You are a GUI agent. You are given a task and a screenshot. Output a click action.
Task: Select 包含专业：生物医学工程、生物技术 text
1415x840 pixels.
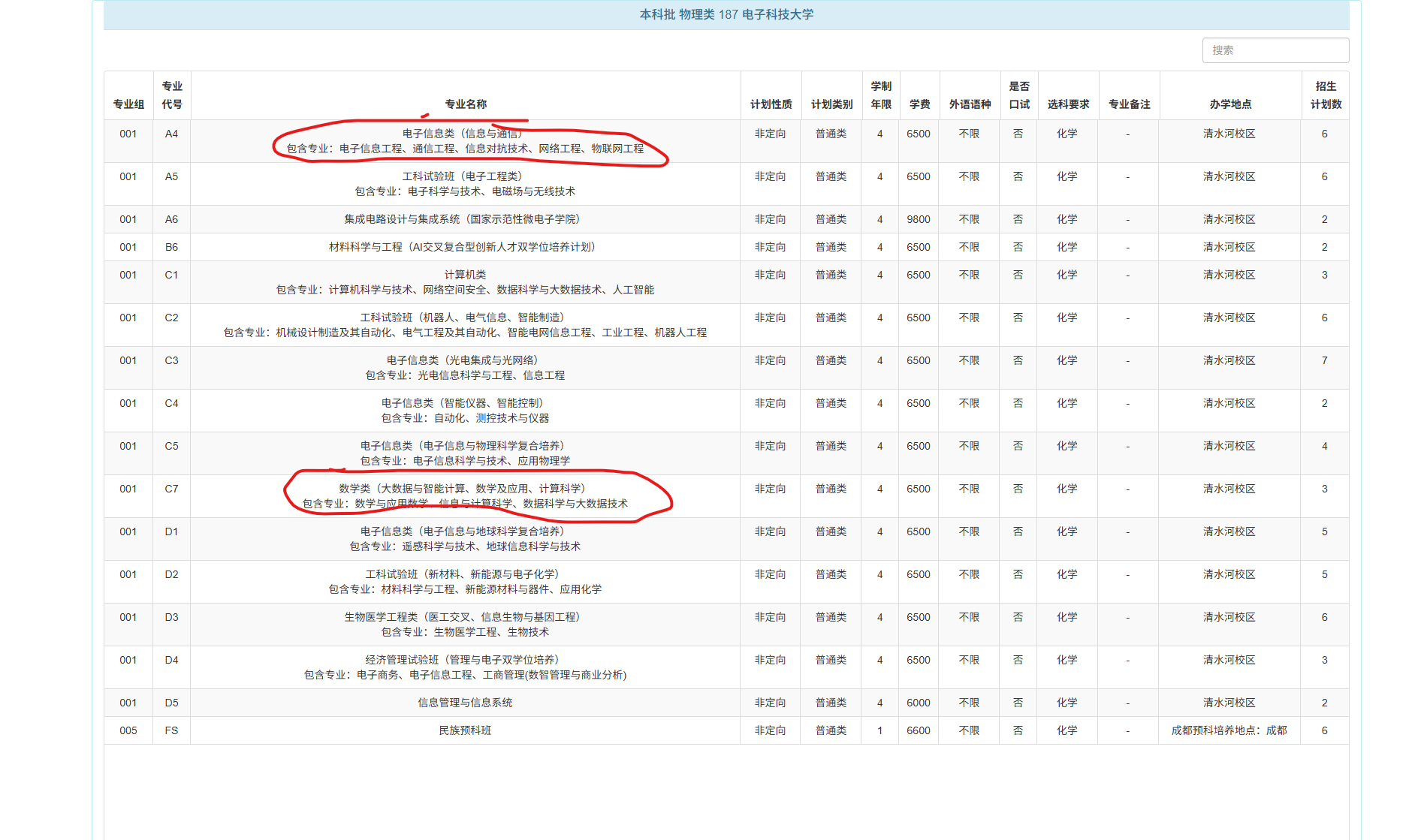(465, 632)
